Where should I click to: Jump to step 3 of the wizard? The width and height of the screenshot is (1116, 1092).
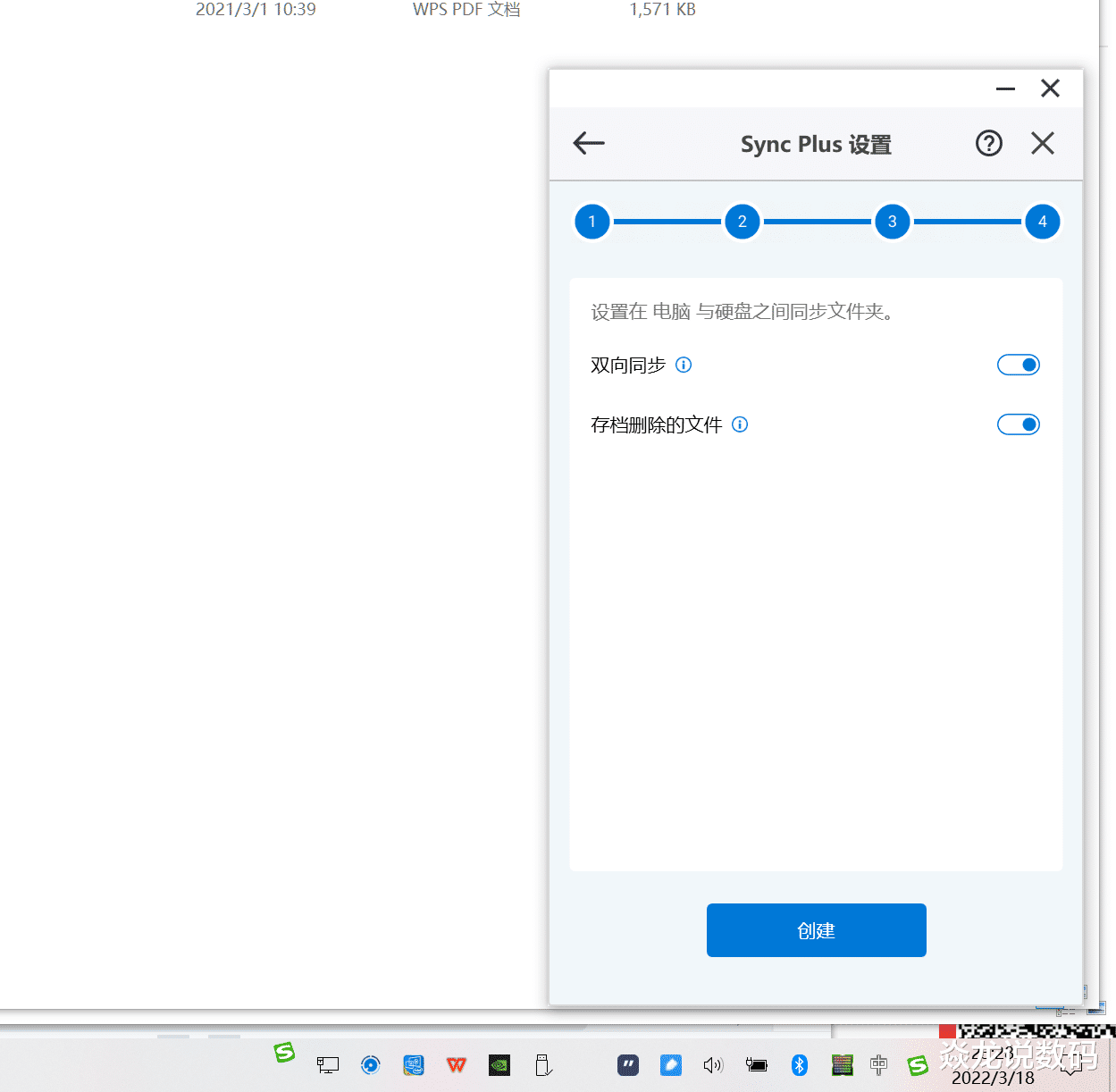point(893,222)
